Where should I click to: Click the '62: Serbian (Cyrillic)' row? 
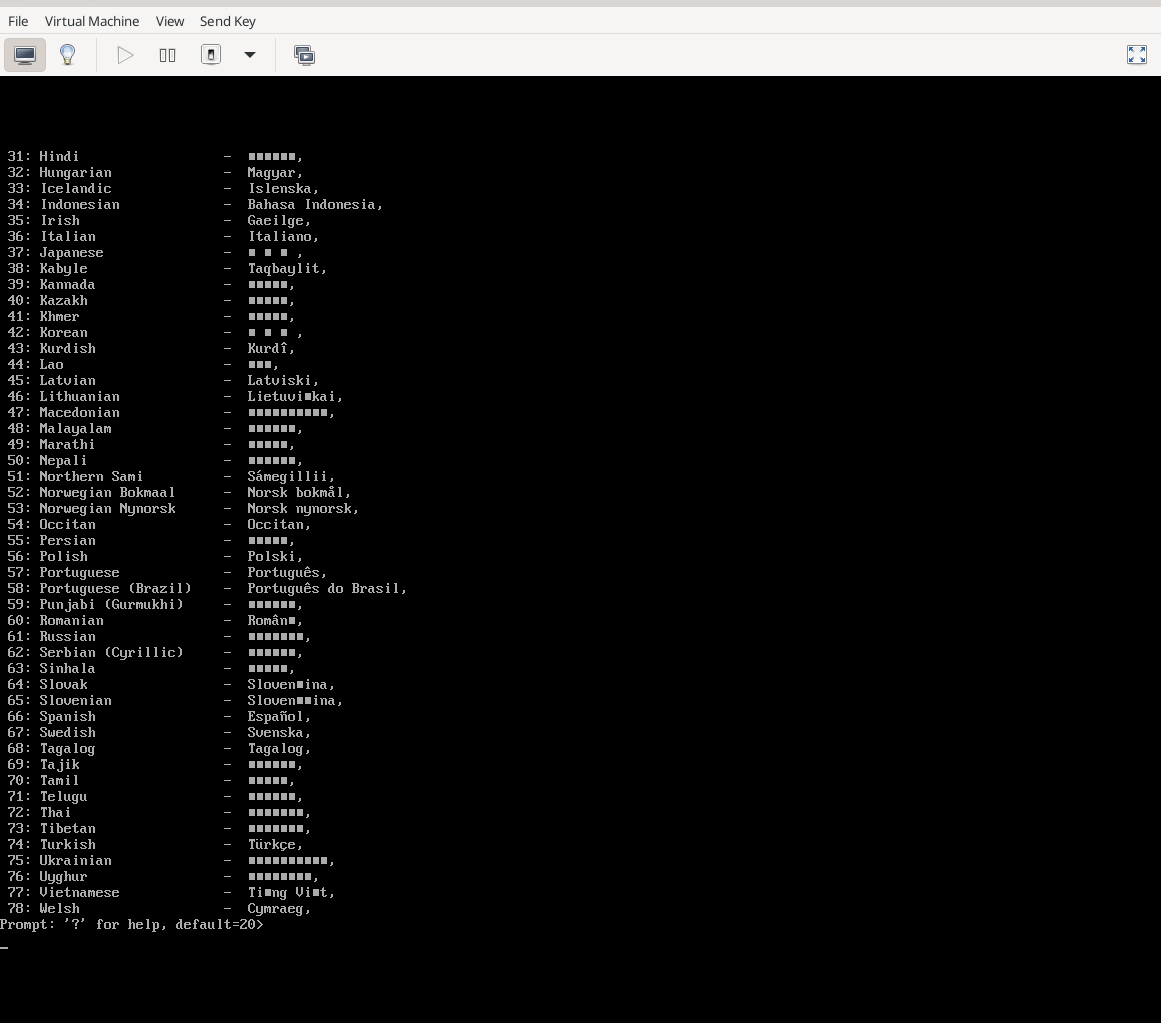155,653
